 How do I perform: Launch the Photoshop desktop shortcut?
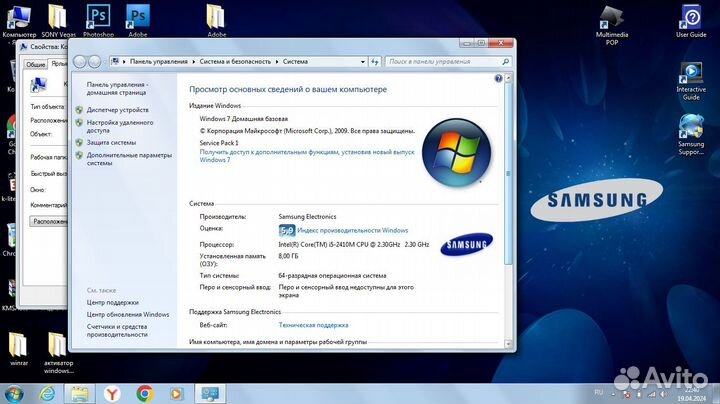point(98,21)
